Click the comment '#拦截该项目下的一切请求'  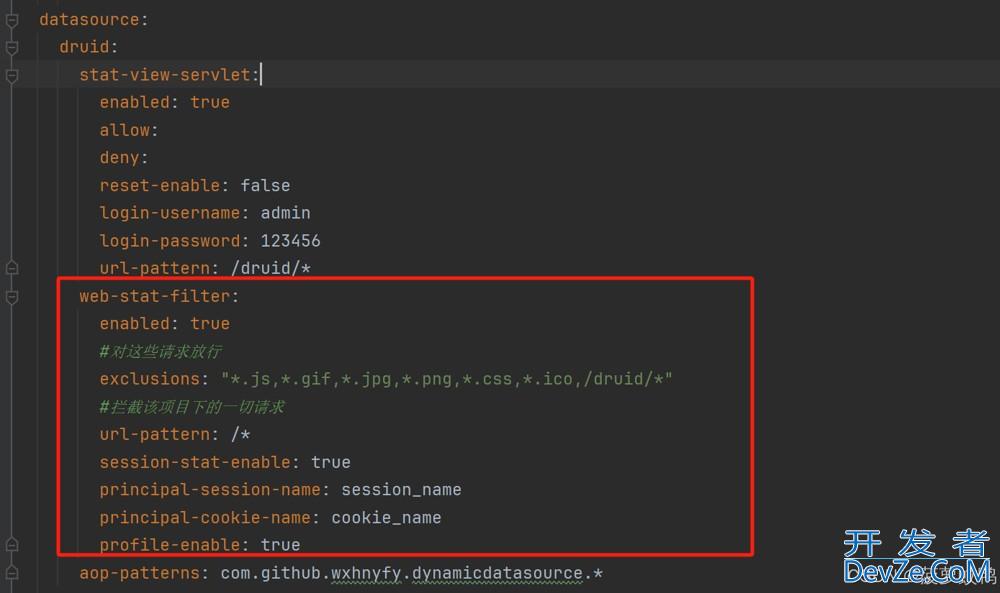pyautogui.click(x=192, y=407)
